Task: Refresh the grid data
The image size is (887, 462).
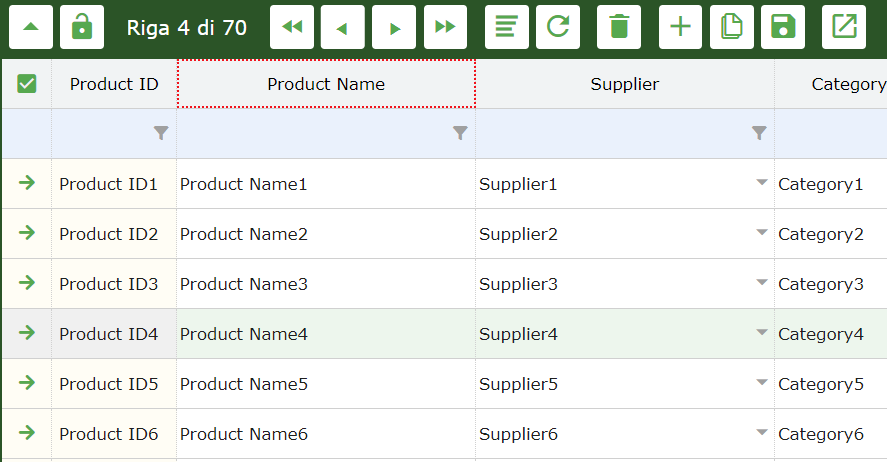Action: point(558,27)
